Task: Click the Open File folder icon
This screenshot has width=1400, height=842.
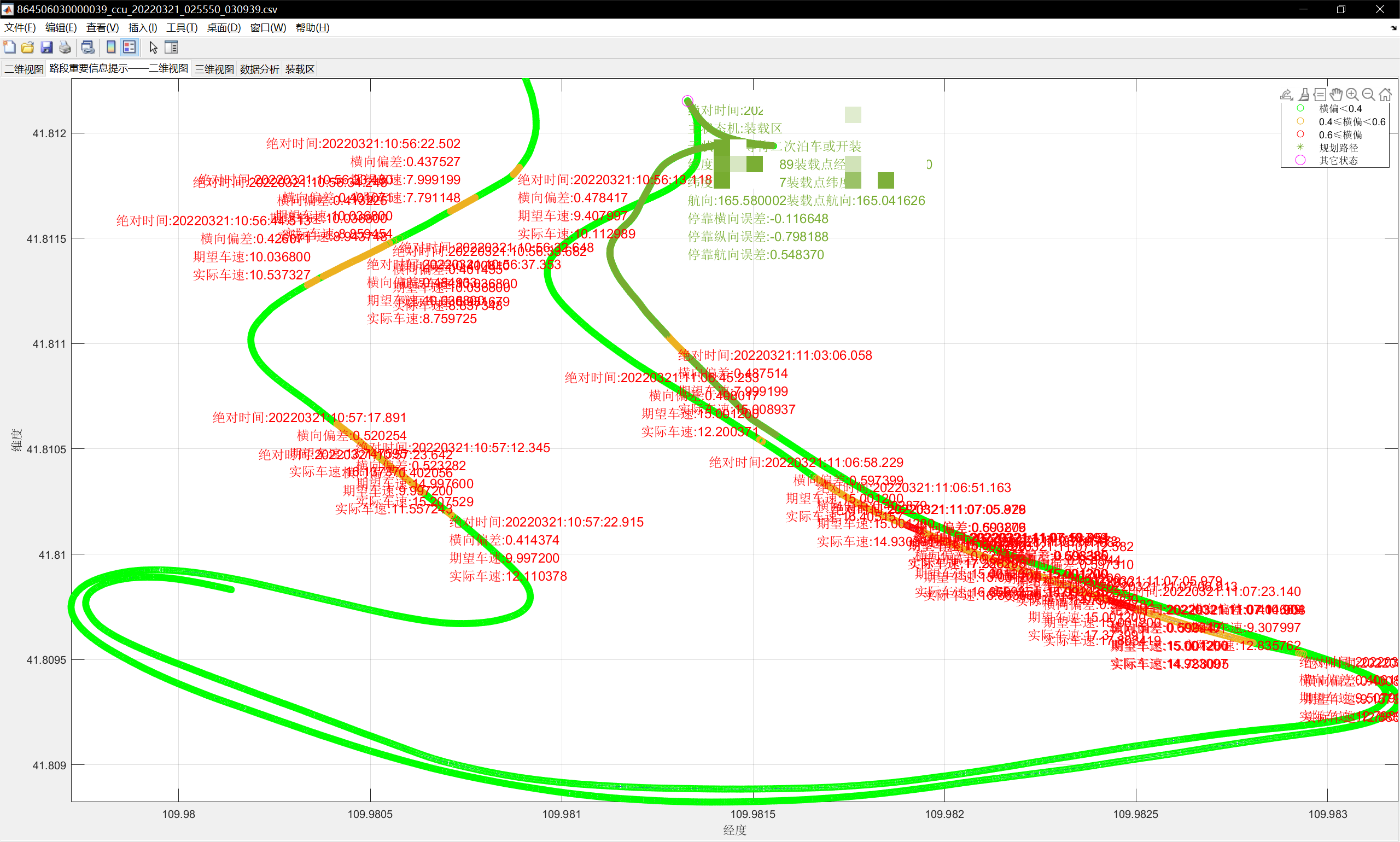Action: point(28,48)
